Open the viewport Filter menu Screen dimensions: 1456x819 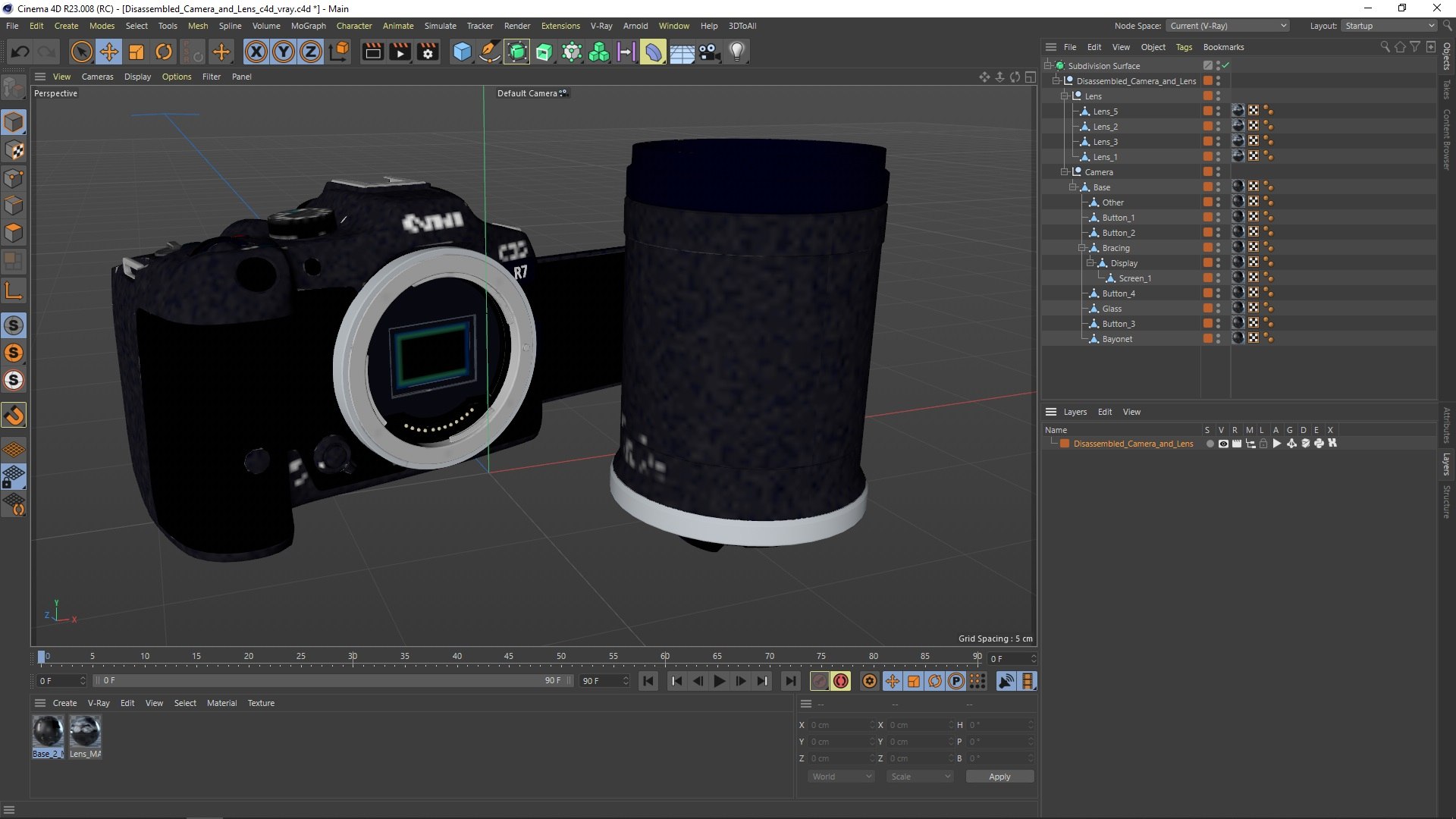click(x=212, y=77)
